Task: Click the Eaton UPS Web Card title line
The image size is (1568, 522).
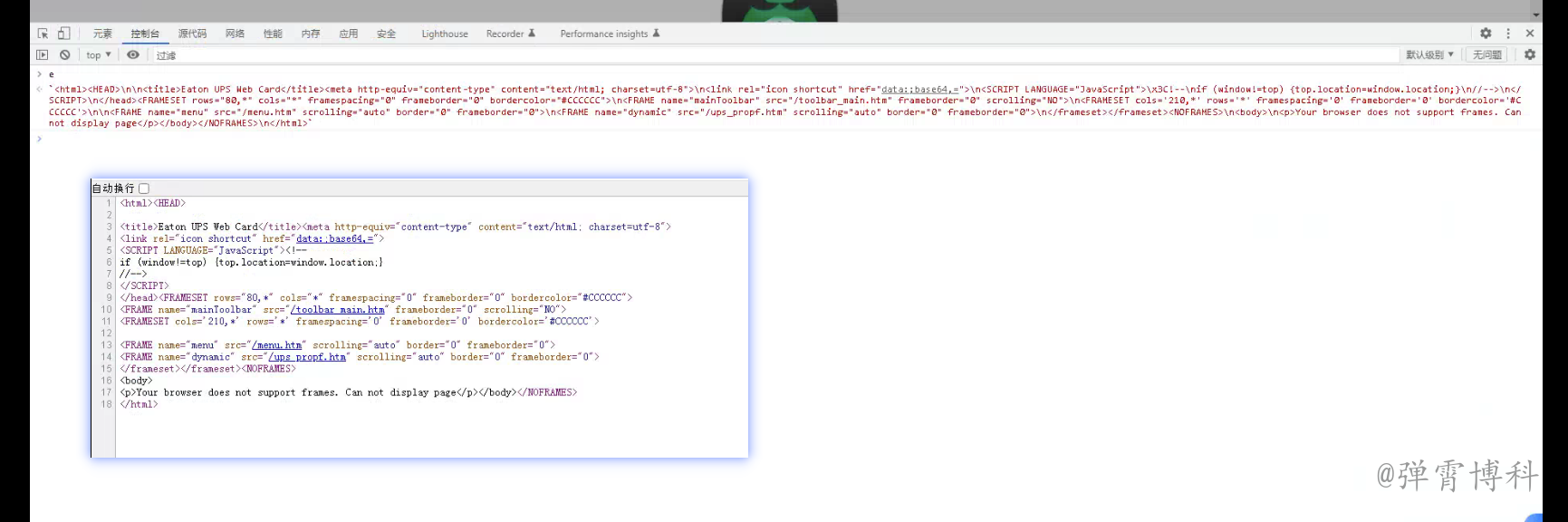Action: (396, 227)
